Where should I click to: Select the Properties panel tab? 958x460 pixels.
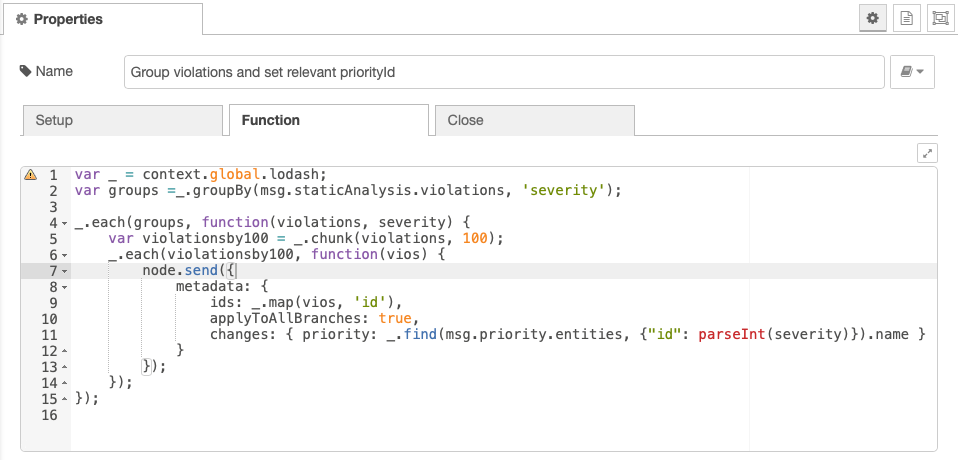point(102,19)
